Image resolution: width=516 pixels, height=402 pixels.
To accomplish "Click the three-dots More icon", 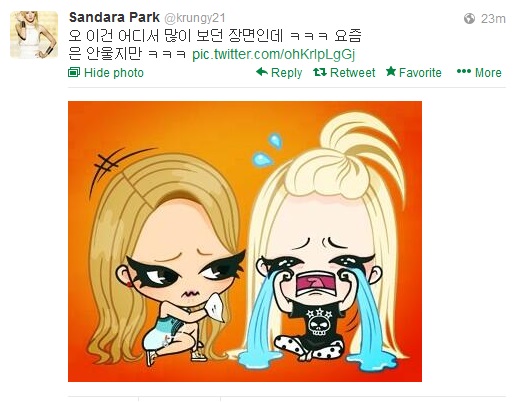I will pos(464,71).
